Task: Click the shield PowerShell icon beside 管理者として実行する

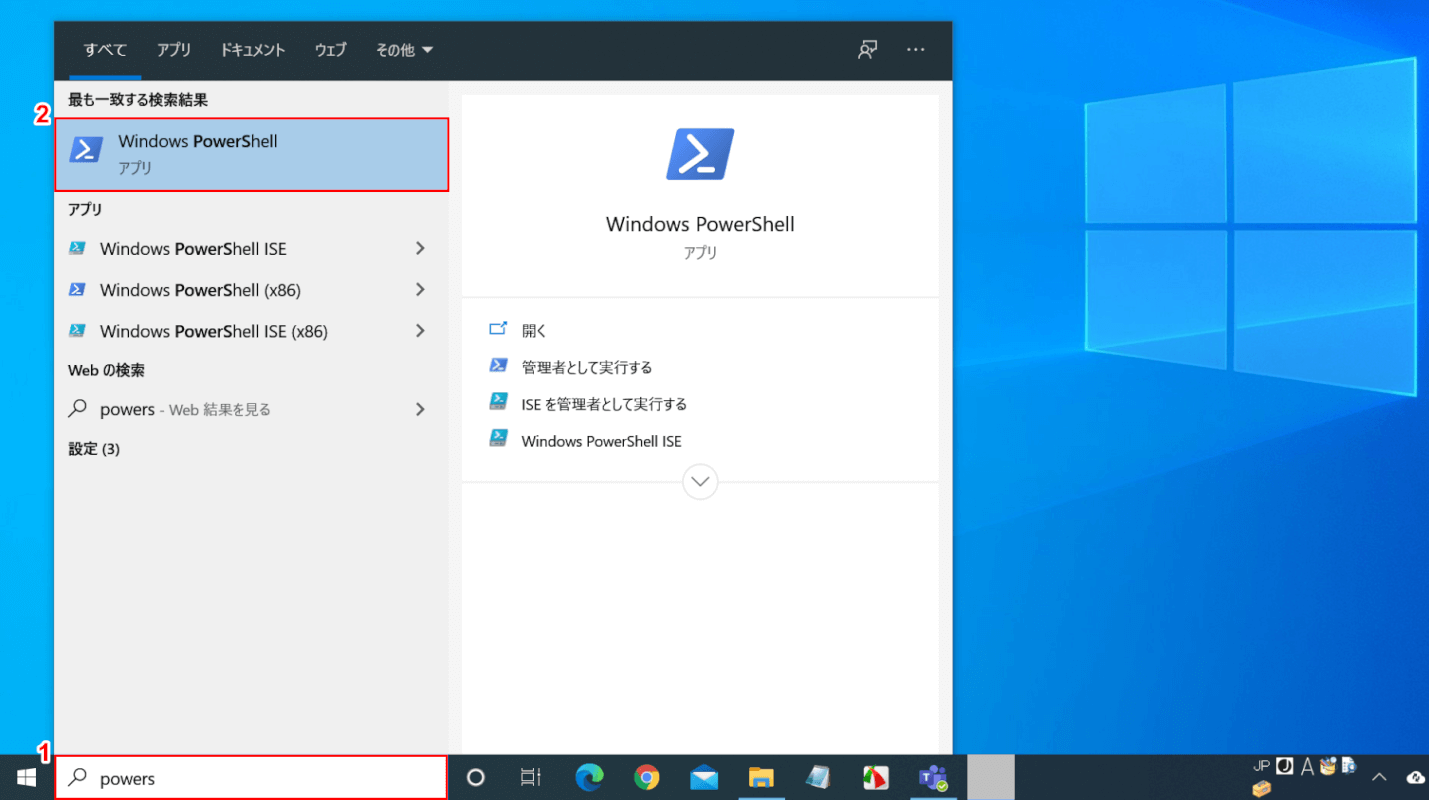Action: (x=498, y=366)
